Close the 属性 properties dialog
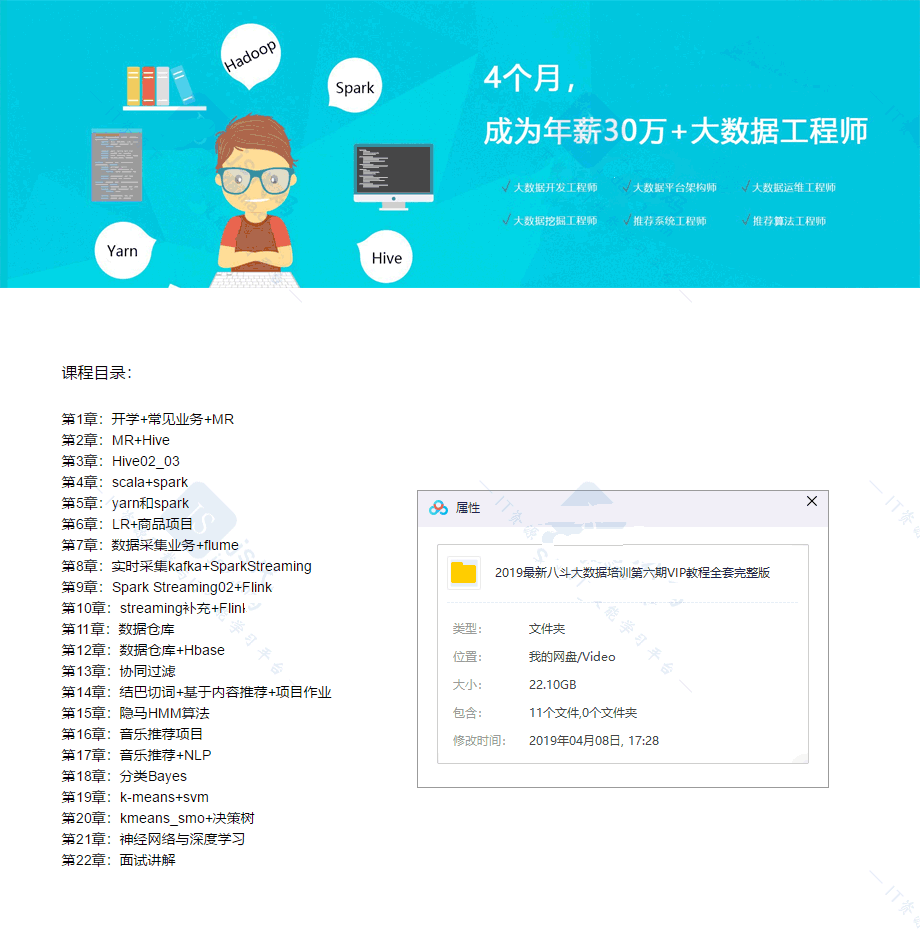The height and width of the screenshot is (940, 920). (812, 502)
